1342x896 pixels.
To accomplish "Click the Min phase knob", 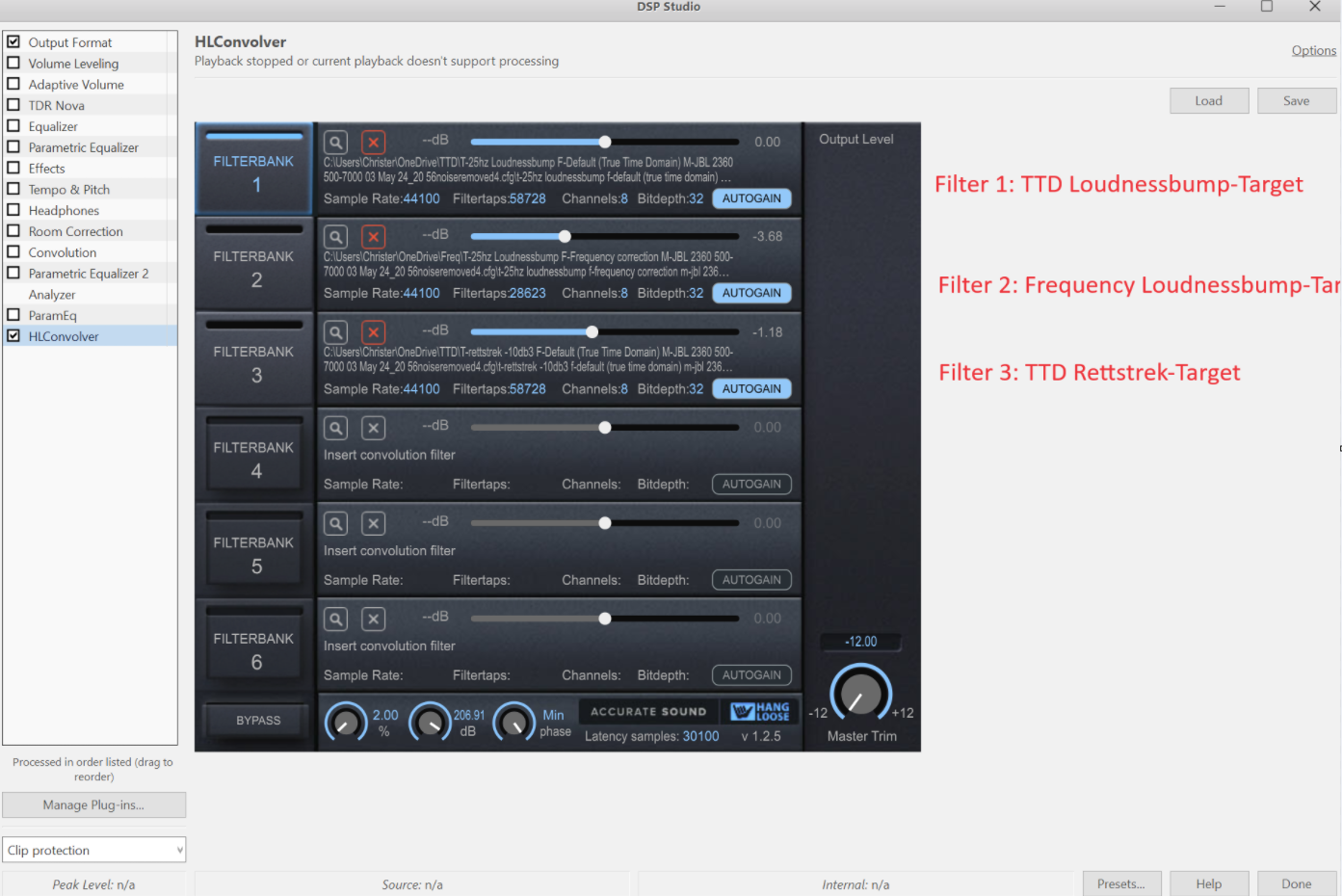I will pyautogui.click(x=513, y=722).
